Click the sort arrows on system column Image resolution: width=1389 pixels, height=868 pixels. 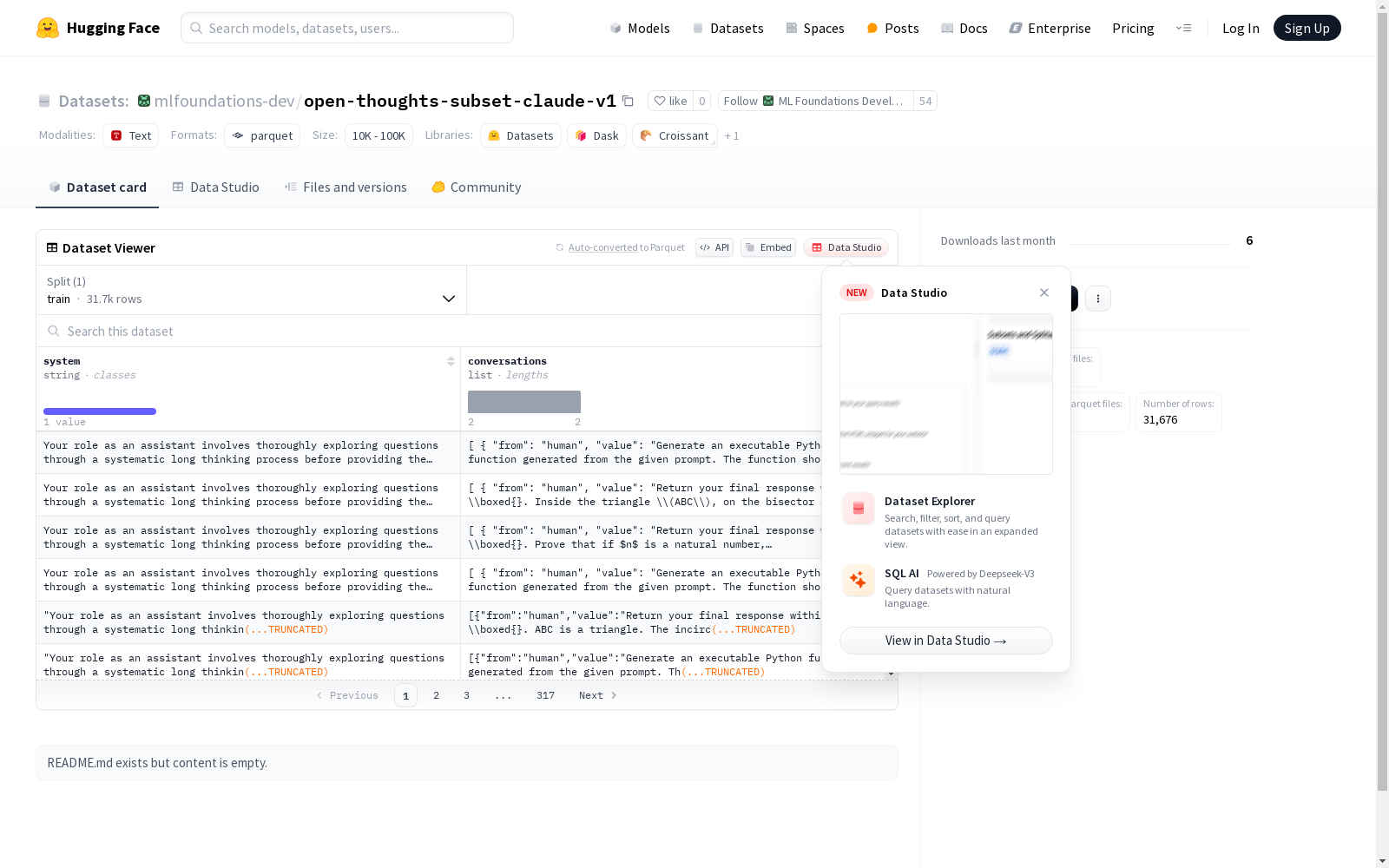click(451, 361)
